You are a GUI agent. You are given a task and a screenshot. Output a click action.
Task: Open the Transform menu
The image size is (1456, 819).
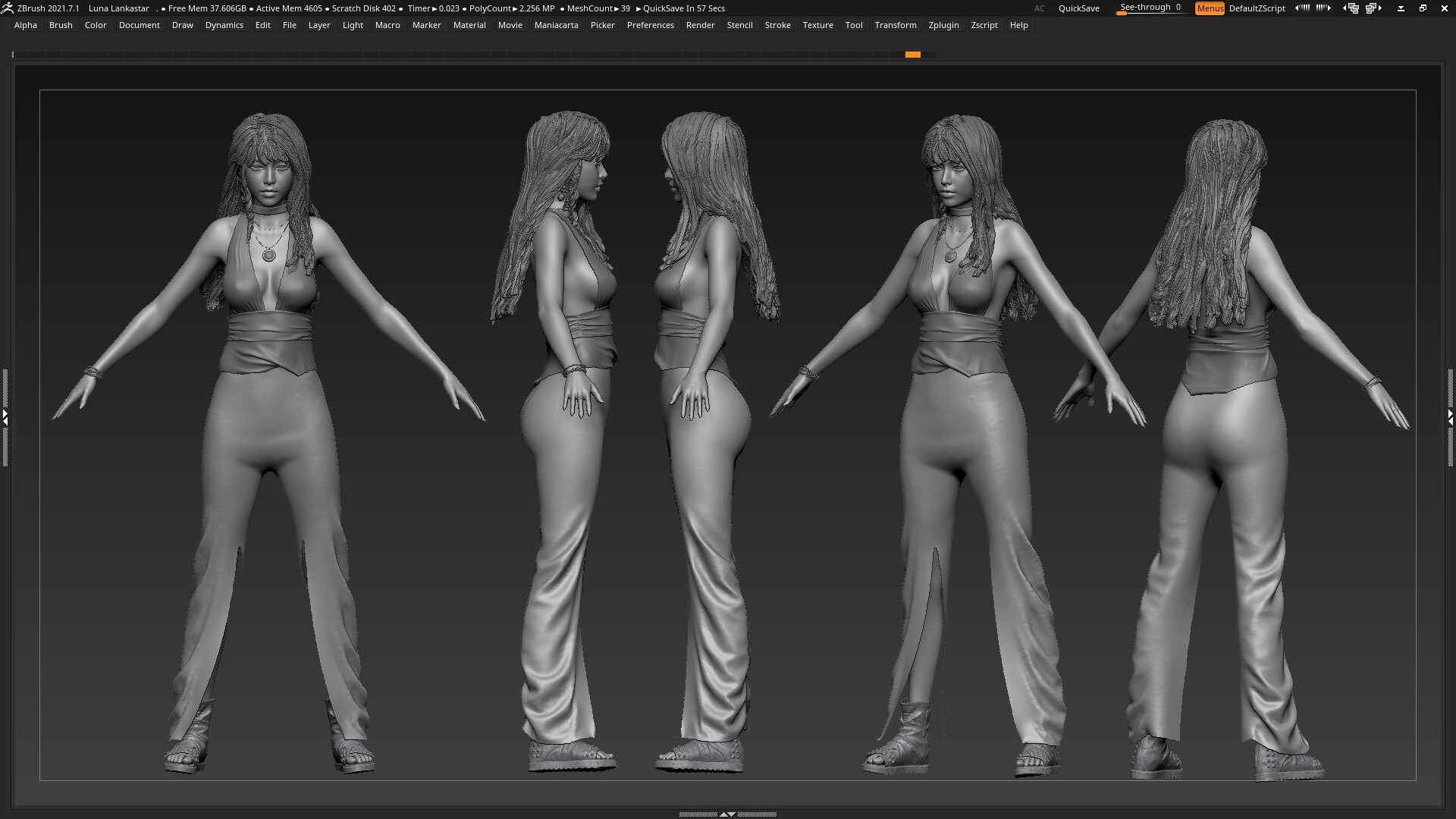(896, 25)
